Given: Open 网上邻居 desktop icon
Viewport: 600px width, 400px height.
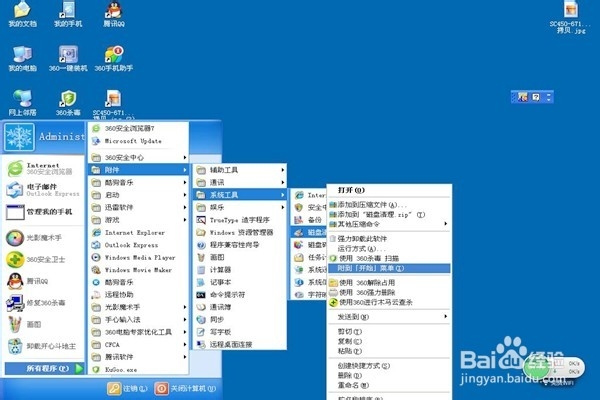Looking at the screenshot, I should click(22, 103).
